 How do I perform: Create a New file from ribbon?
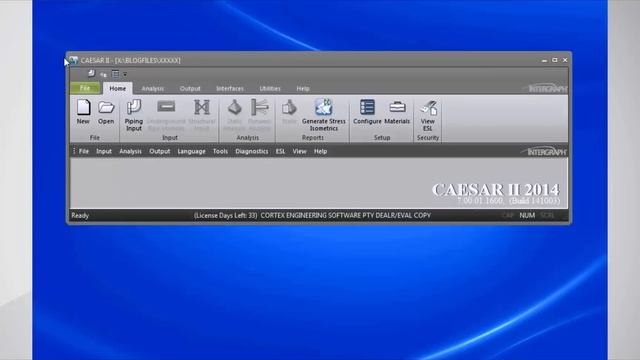[83, 112]
